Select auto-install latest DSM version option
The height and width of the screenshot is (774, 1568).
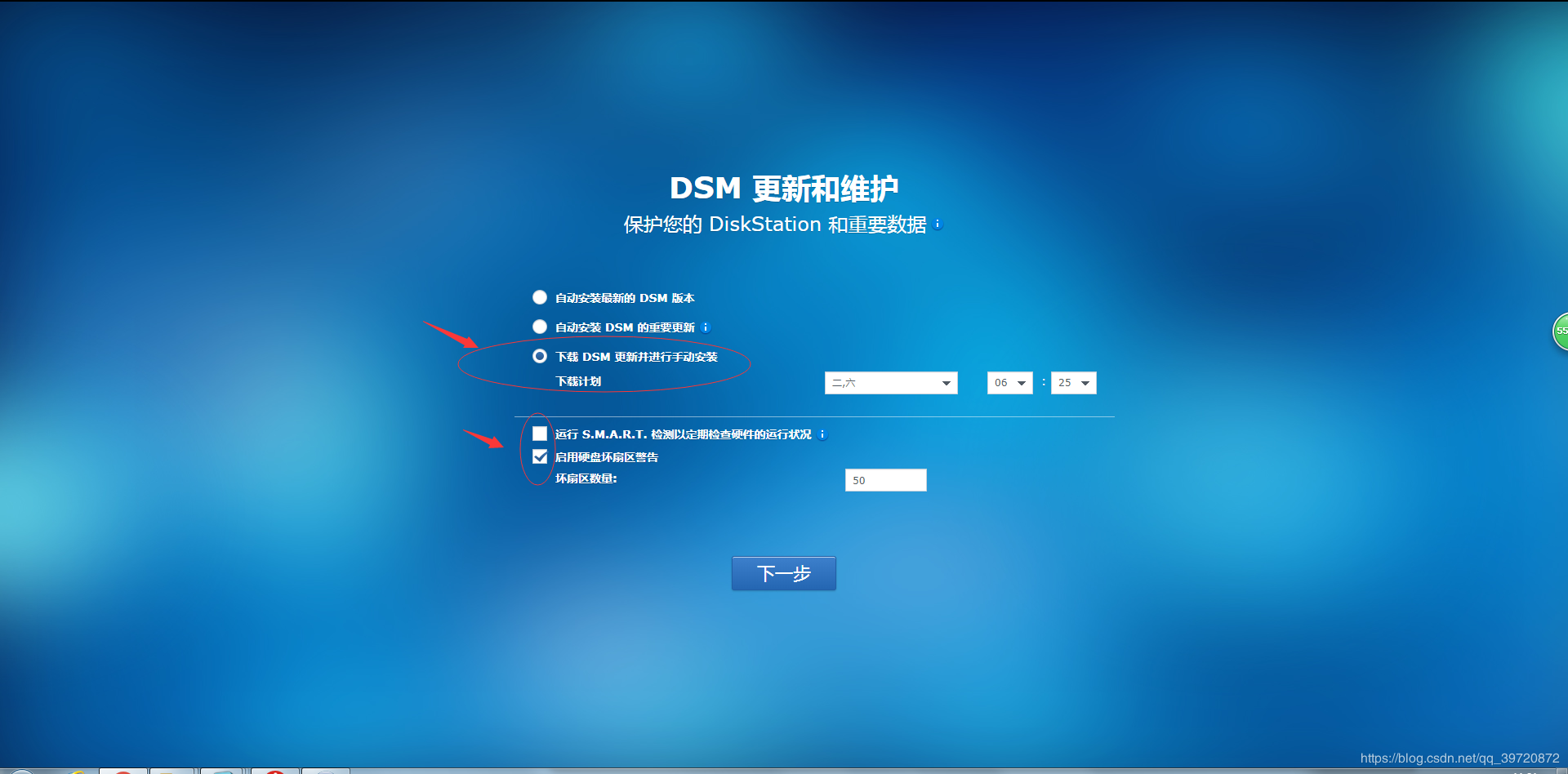(x=540, y=297)
